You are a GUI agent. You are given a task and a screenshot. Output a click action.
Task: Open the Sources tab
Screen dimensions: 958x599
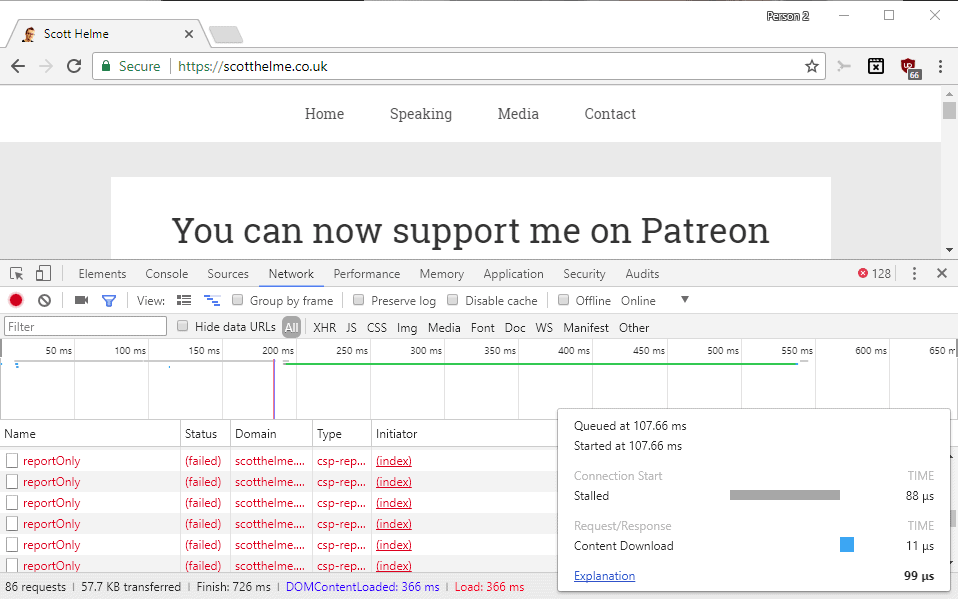pos(228,274)
